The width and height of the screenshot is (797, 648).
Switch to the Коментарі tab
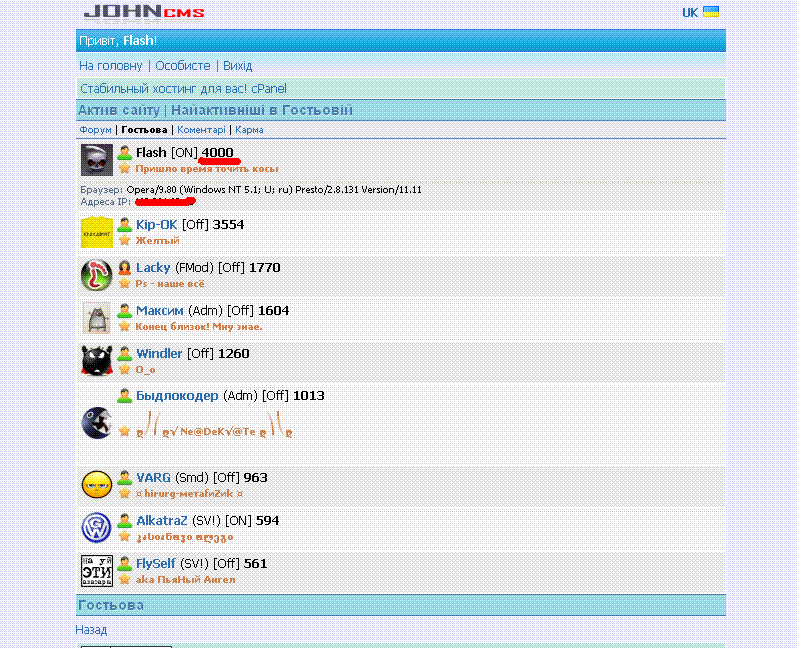201,130
